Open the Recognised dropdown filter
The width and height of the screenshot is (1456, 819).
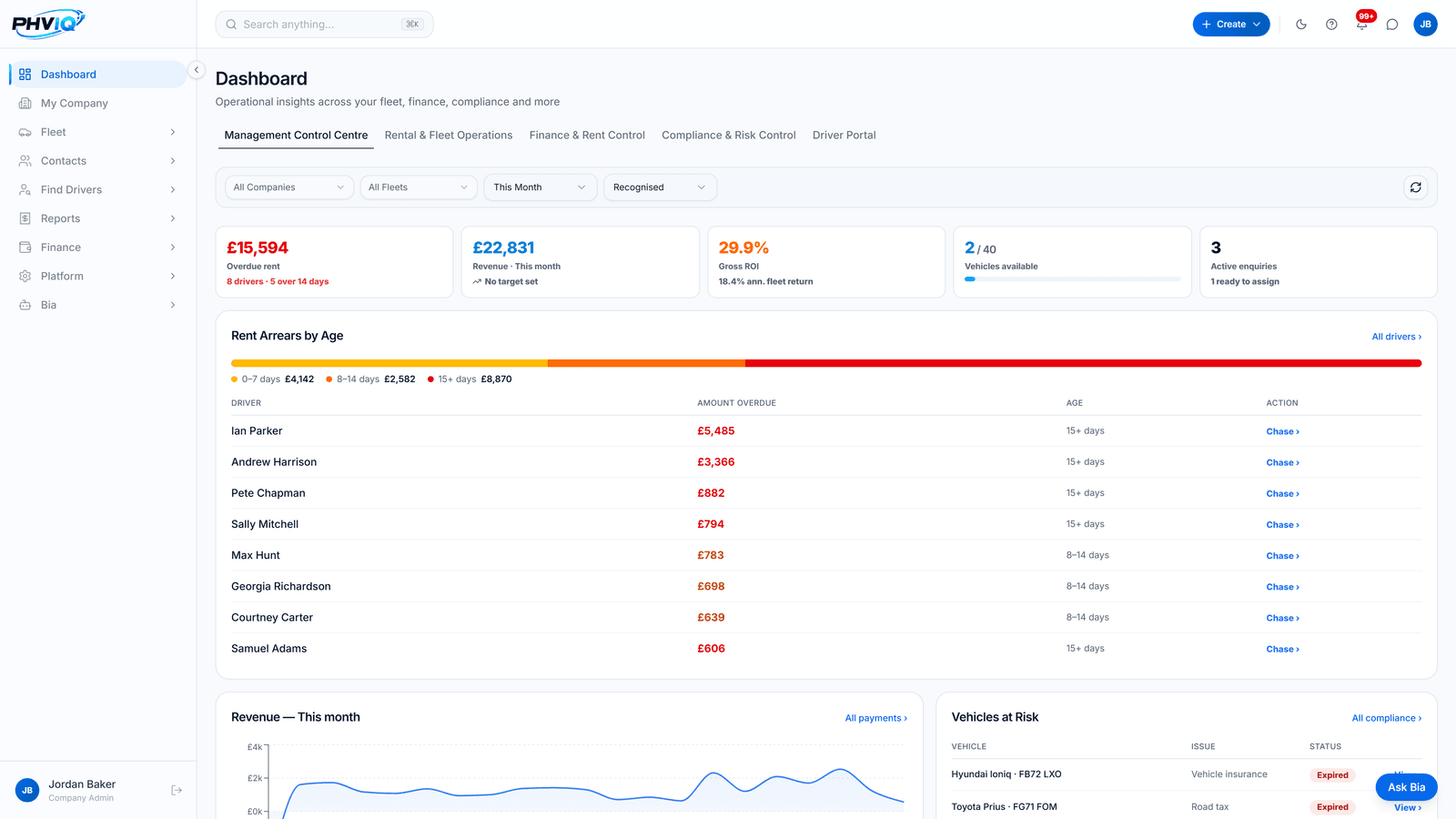click(x=660, y=187)
